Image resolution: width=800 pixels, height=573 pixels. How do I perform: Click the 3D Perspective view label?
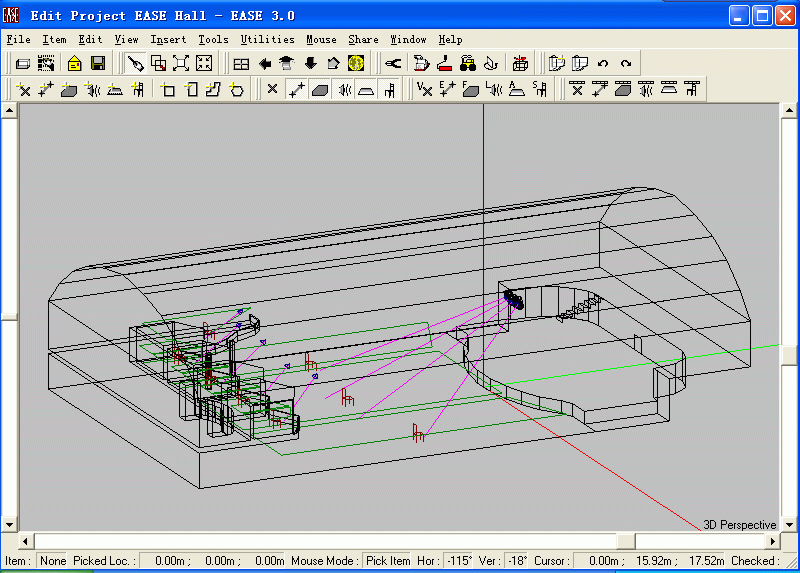739,525
